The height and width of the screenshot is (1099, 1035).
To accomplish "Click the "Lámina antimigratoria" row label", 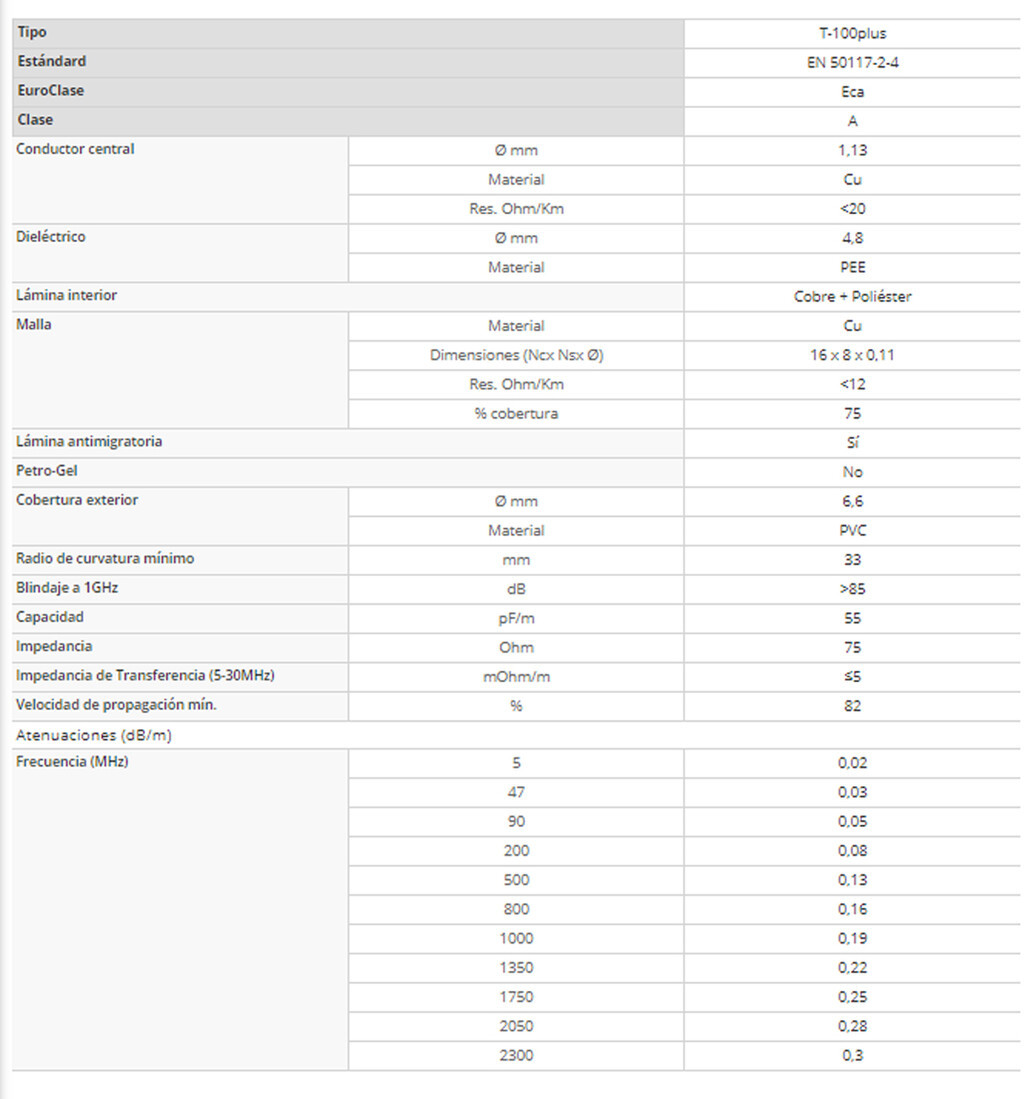I will (90, 442).
